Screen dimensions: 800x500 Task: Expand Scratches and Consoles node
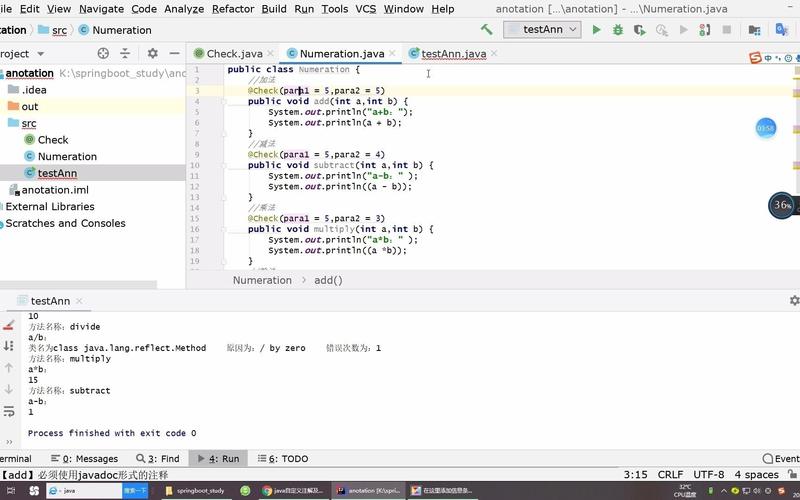(x=65, y=223)
